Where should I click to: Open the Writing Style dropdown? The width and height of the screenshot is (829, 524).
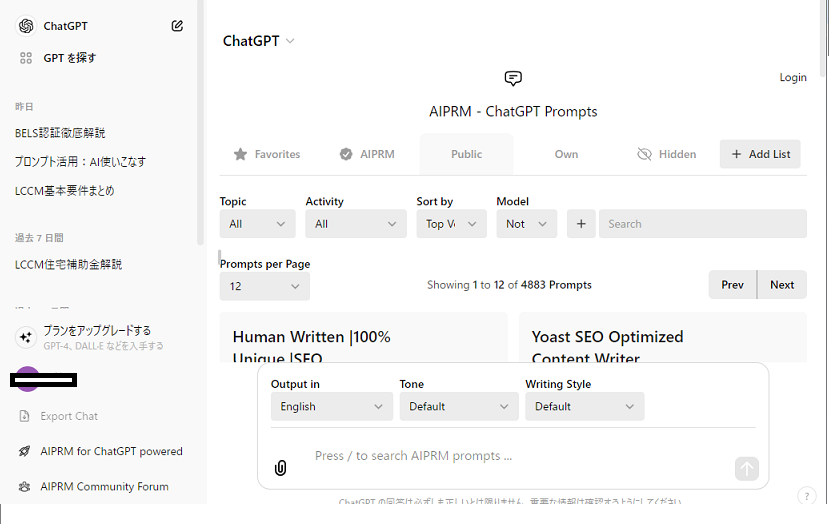(585, 406)
